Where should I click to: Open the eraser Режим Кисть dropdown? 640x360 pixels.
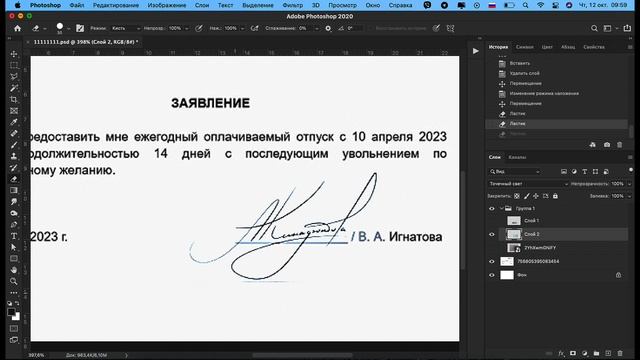click(x=126, y=28)
